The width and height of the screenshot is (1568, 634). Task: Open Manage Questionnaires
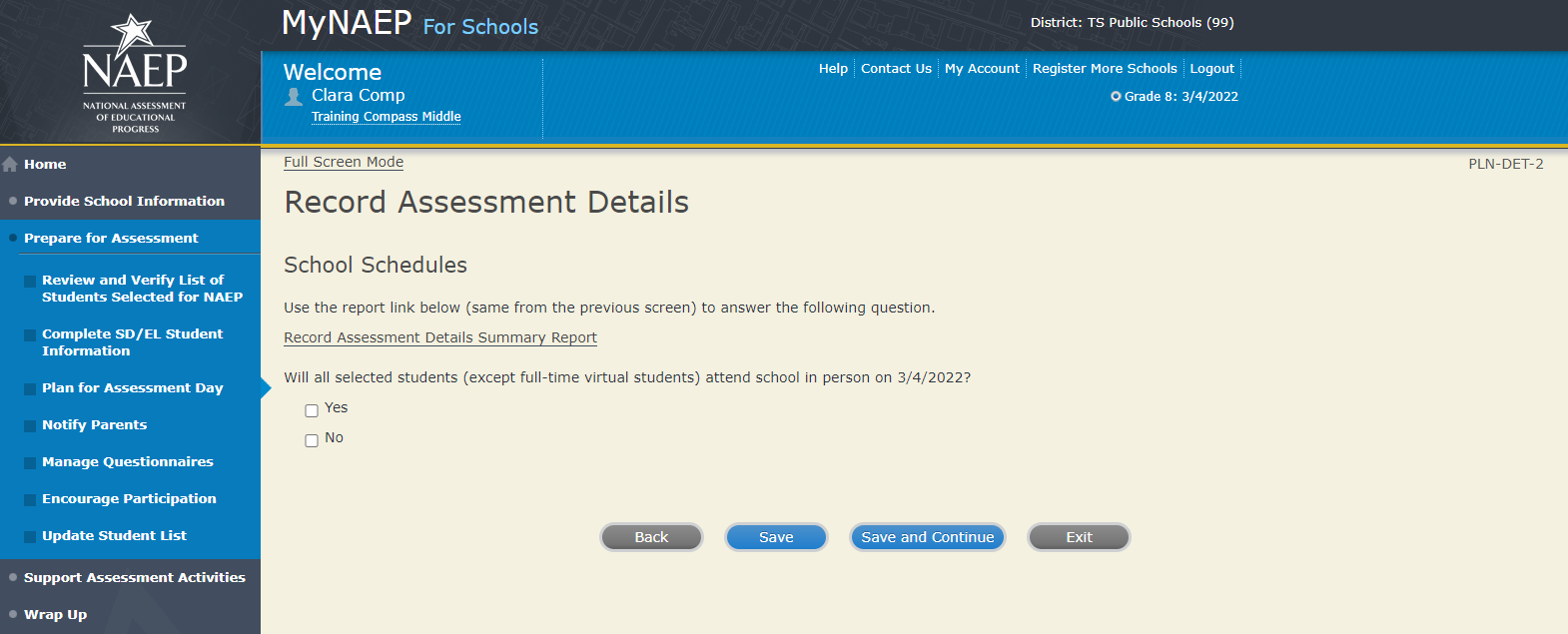[x=128, y=461]
